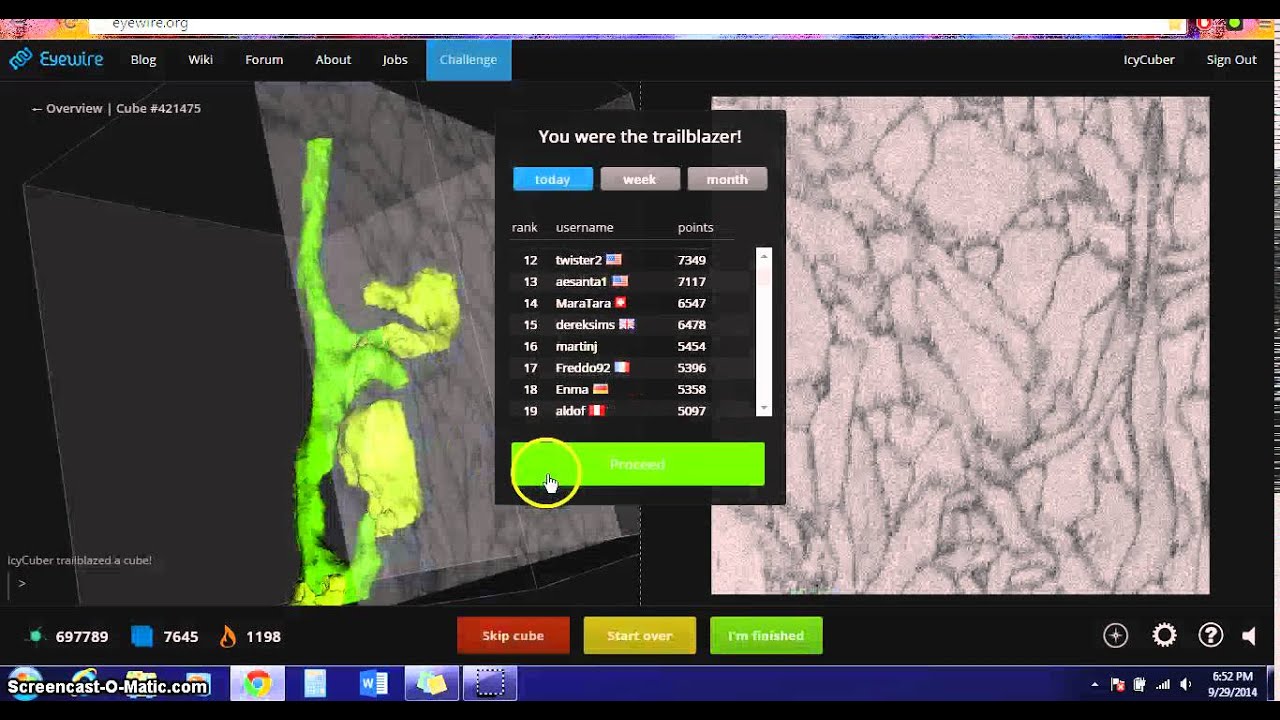Go to the Forum

coord(264,60)
